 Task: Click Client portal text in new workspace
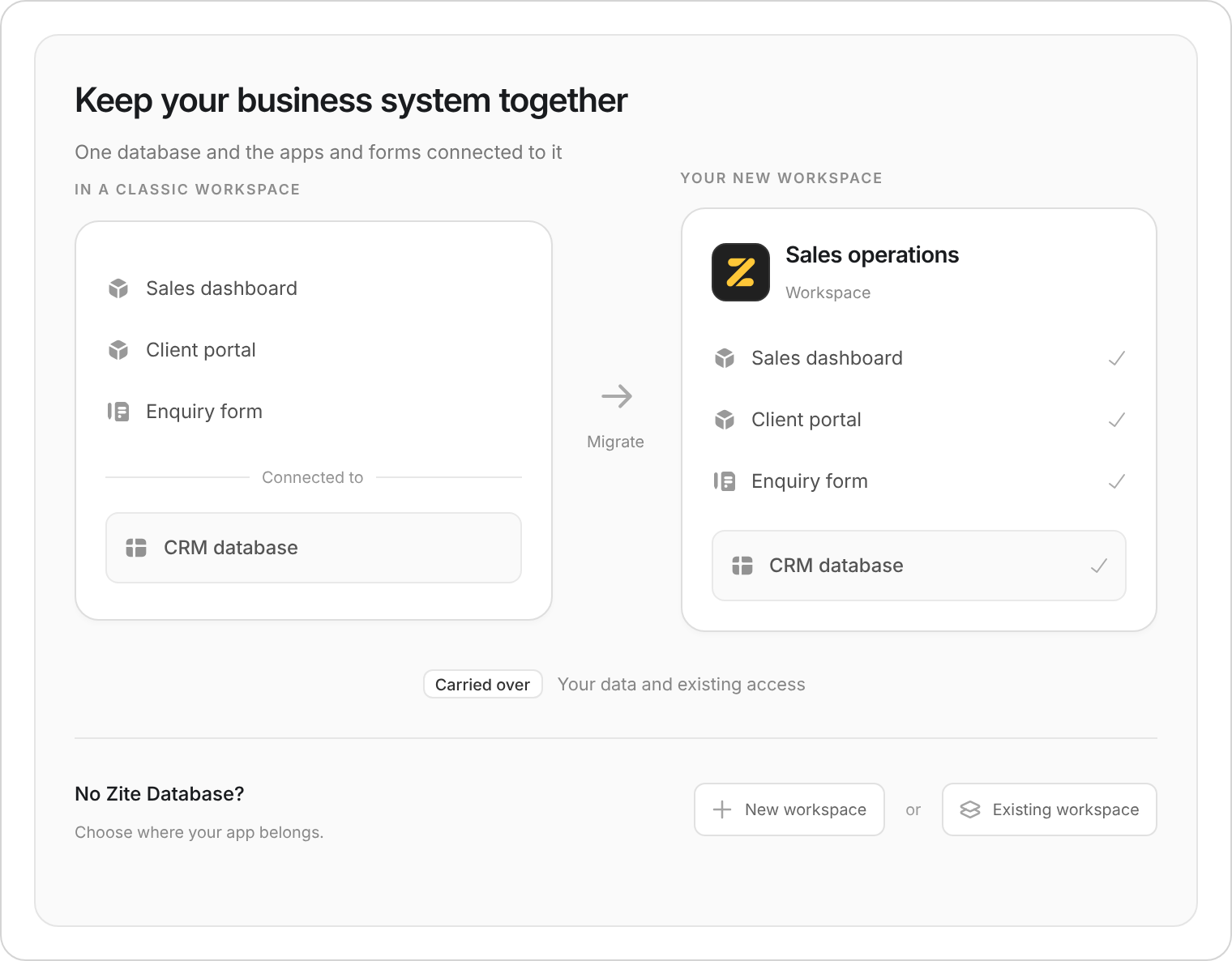click(806, 420)
